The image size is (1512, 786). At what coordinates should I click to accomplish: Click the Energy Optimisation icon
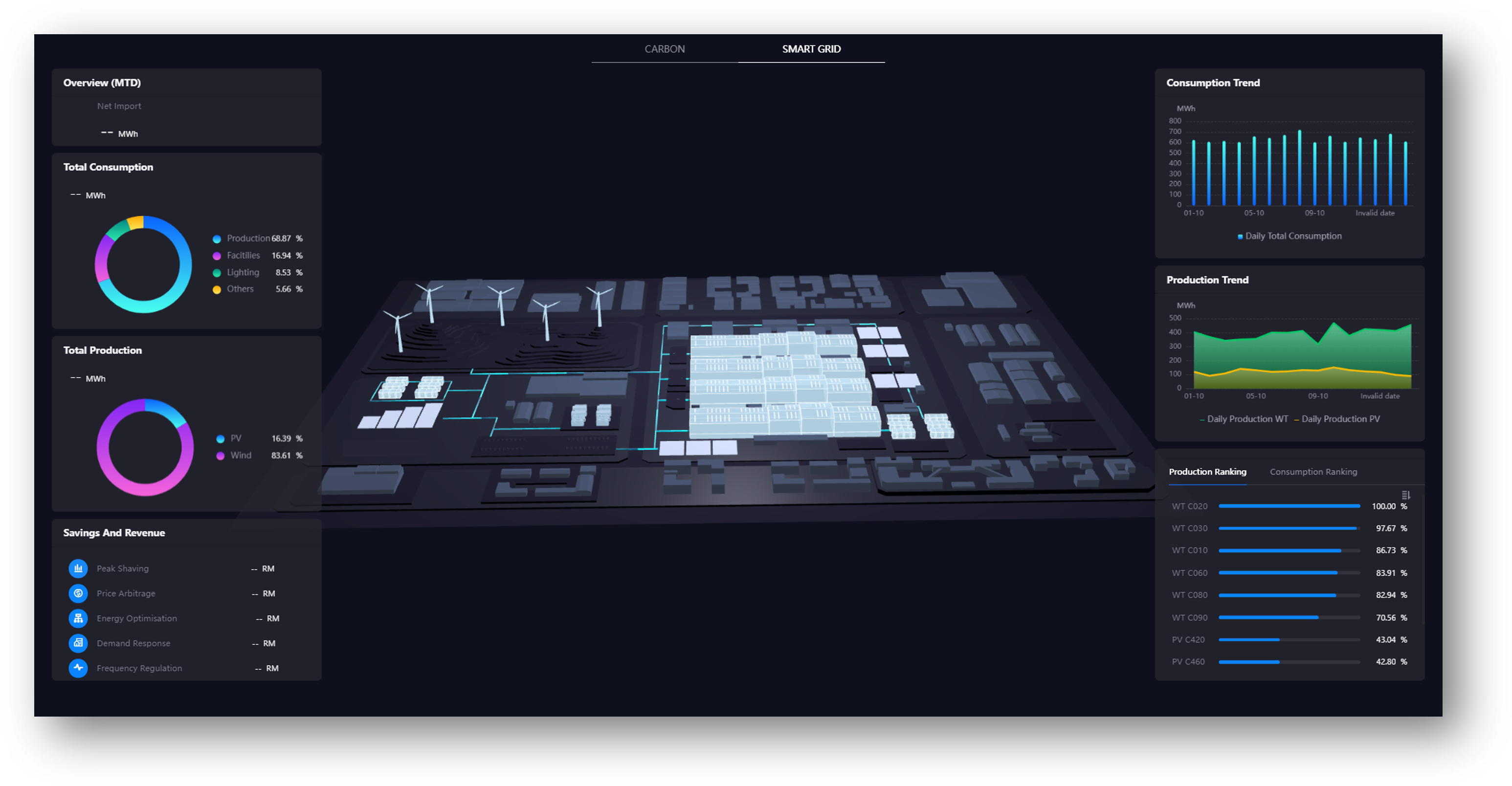tap(78, 618)
